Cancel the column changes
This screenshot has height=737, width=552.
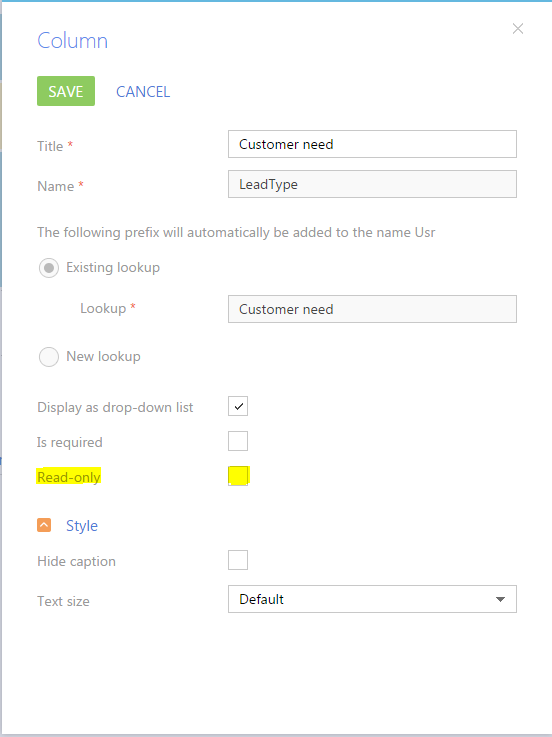click(x=143, y=92)
